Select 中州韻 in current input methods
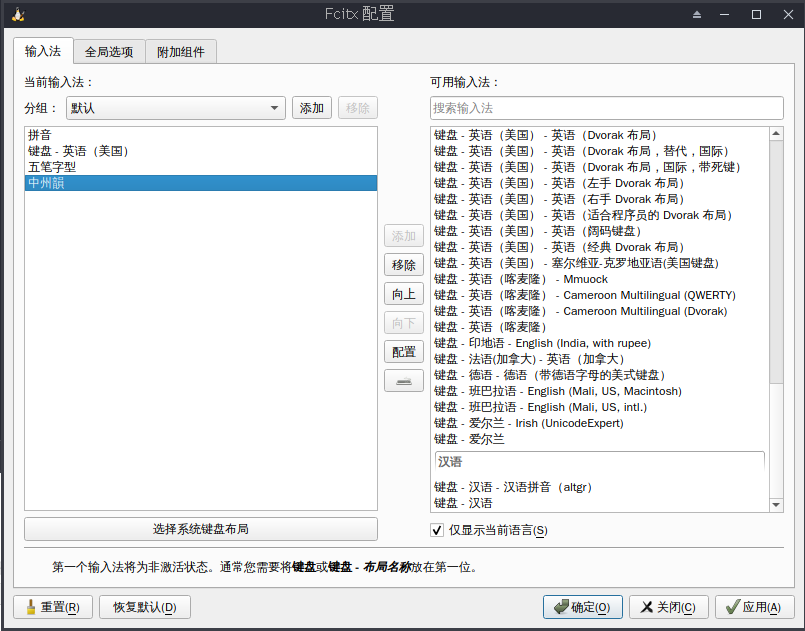Image resolution: width=805 pixels, height=631 pixels. click(201, 183)
